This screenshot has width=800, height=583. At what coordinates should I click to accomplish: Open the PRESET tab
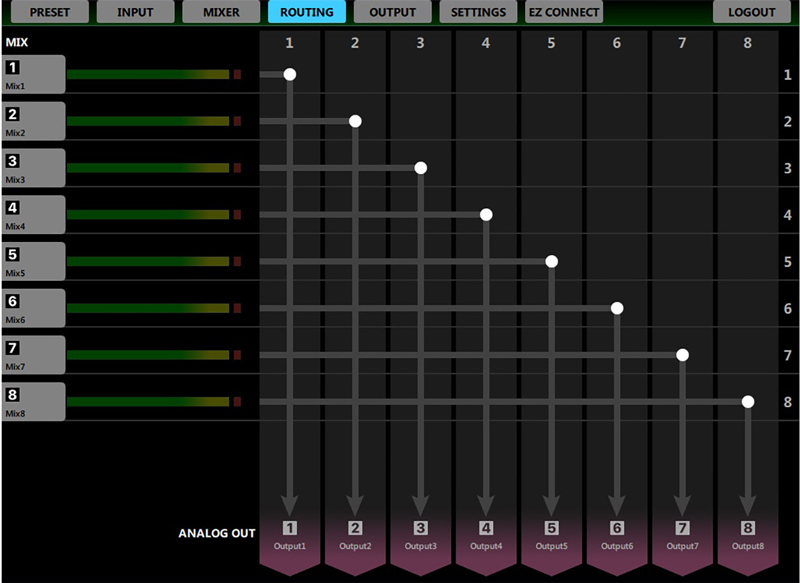click(50, 12)
